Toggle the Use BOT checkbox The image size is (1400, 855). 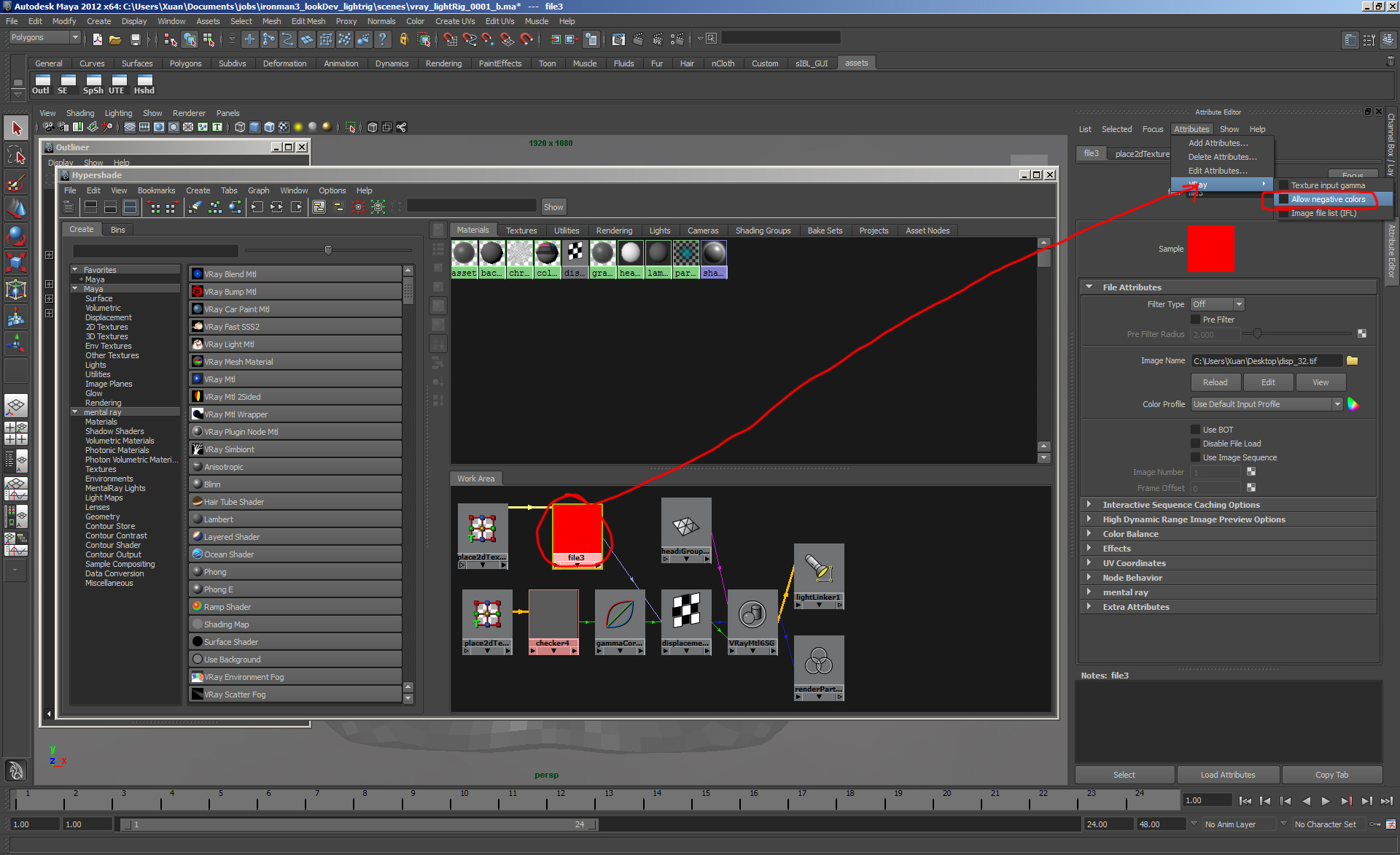[x=1195, y=430]
